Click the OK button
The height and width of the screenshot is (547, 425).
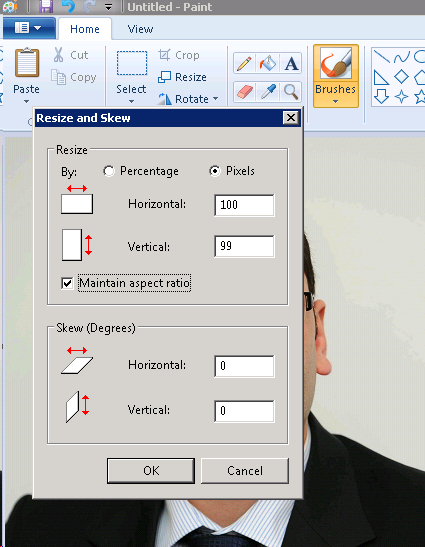151,471
